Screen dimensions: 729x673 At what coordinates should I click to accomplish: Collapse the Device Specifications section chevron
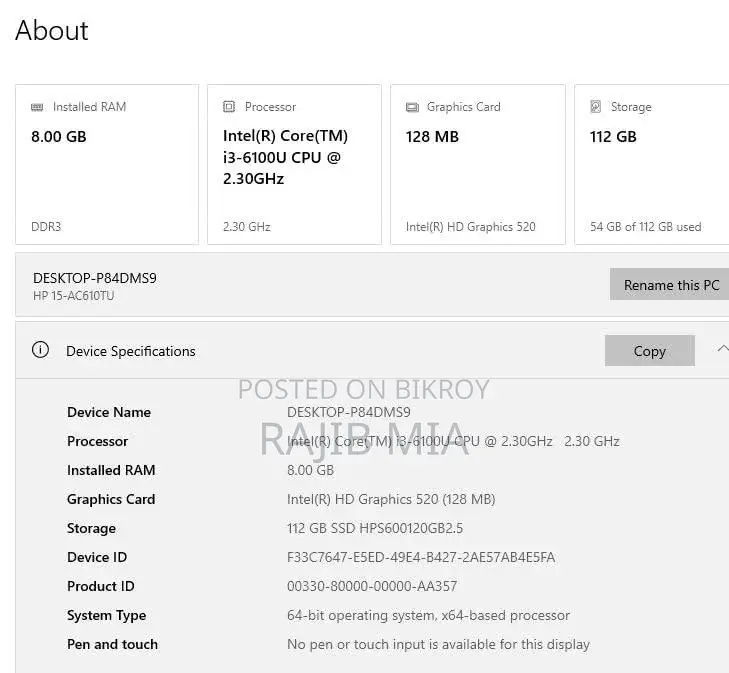pyautogui.click(x=722, y=349)
